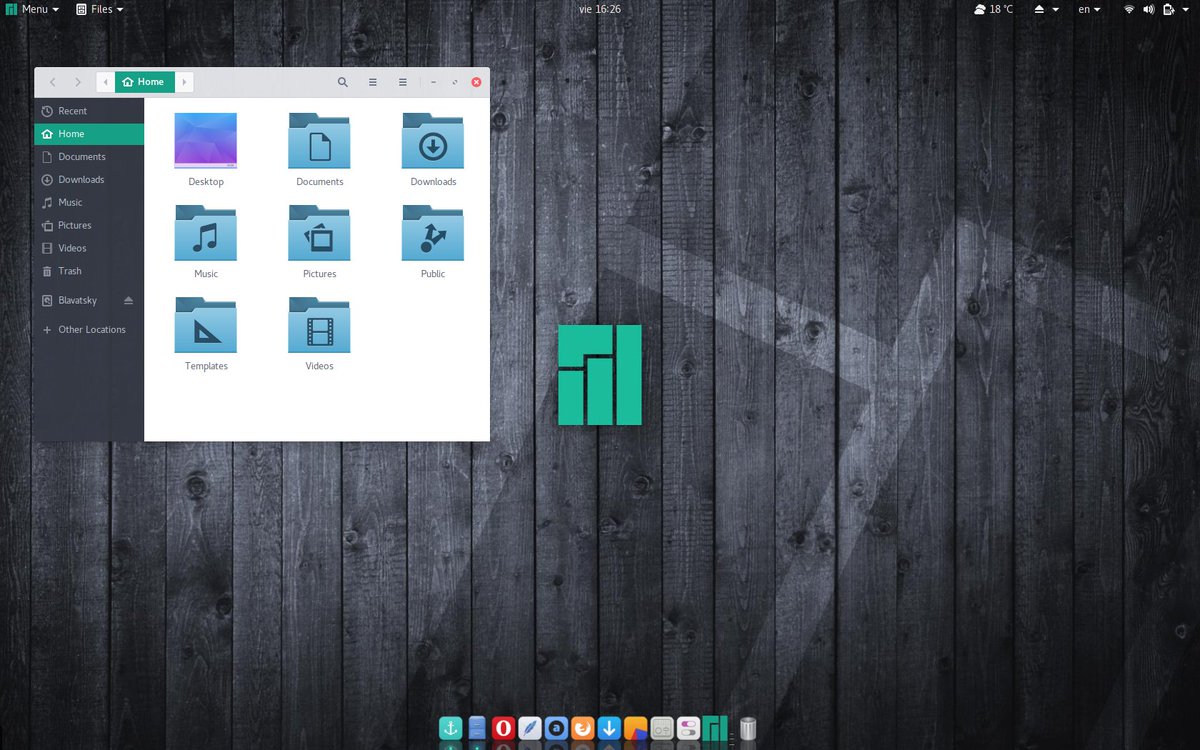Click list icon beside the minimize button
The image size is (1200, 750).
click(403, 82)
